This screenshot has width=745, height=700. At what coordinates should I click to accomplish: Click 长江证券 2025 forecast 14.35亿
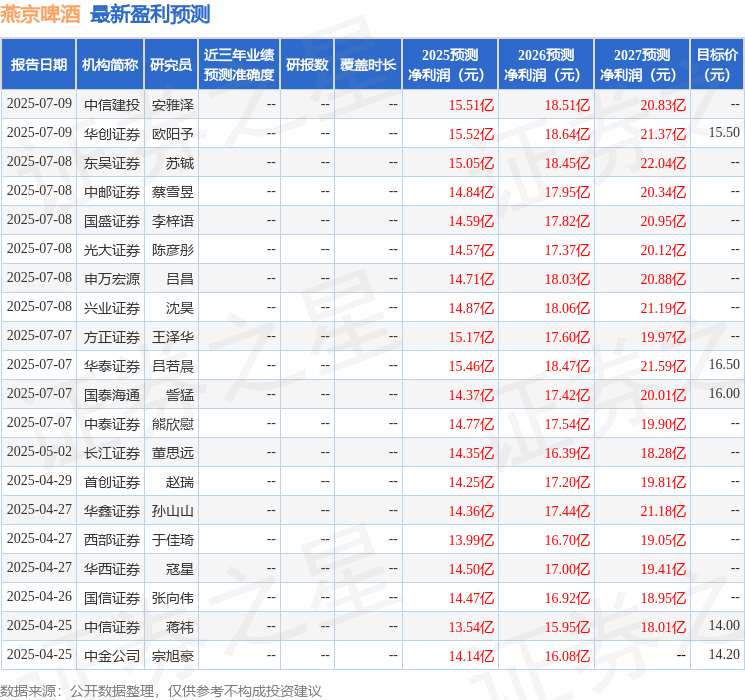471,453
